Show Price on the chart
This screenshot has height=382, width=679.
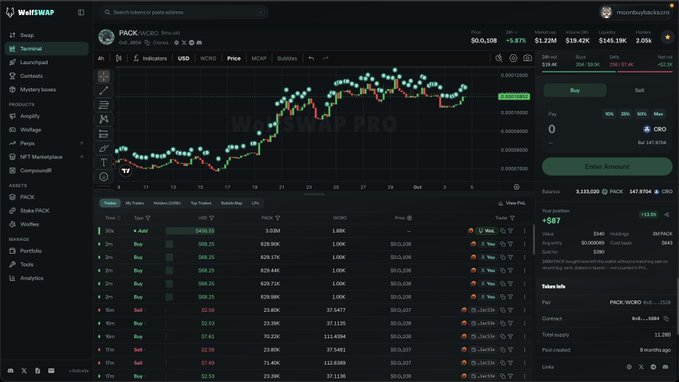[234, 58]
